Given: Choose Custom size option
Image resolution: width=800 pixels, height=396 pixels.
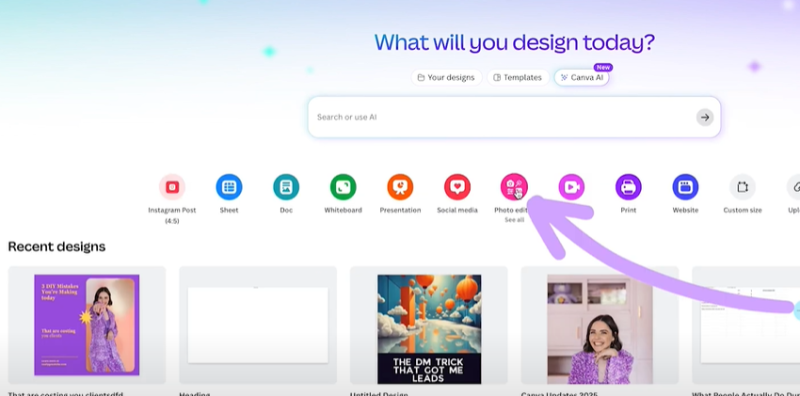Looking at the screenshot, I should (x=742, y=187).
